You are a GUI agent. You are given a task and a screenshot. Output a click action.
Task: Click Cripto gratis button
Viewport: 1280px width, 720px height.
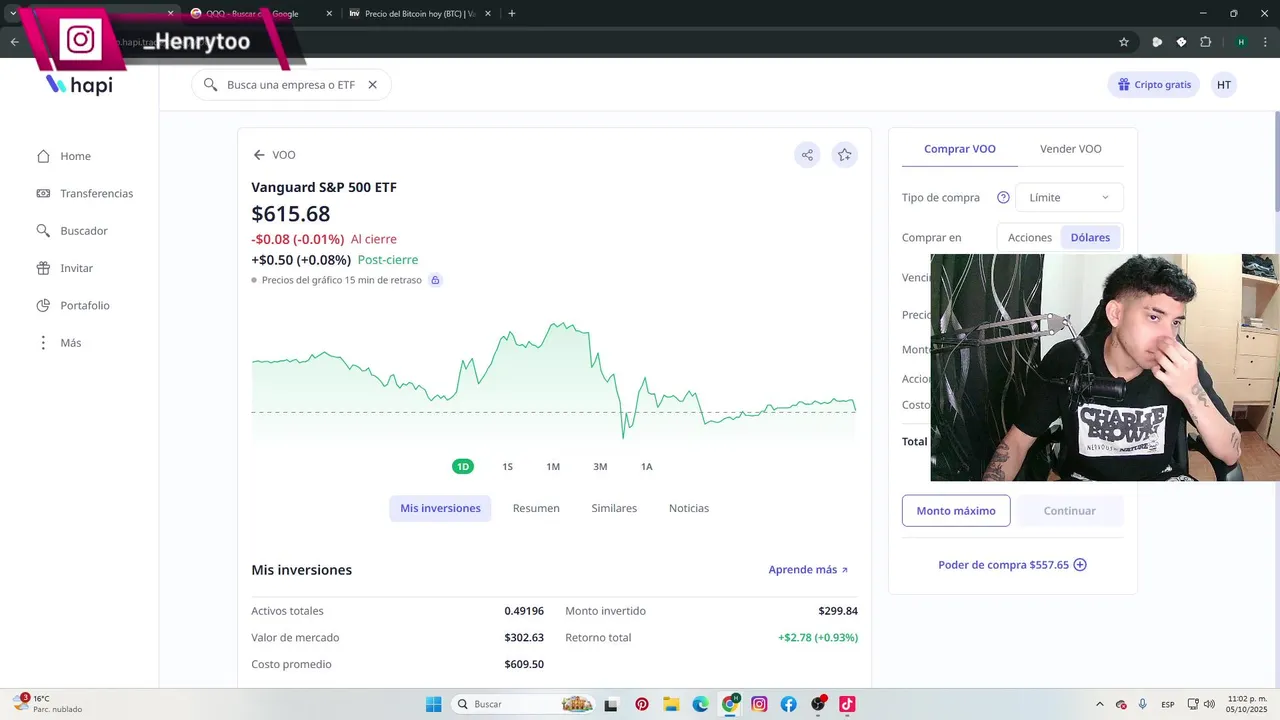coord(1154,85)
